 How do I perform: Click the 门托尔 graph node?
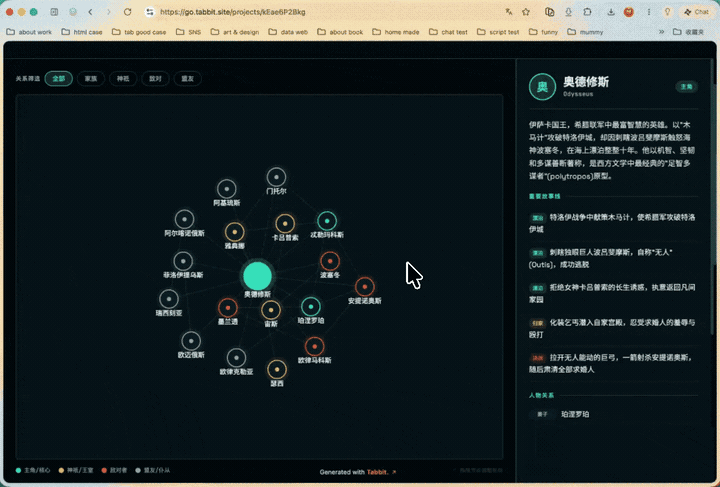tap(276, 177)
